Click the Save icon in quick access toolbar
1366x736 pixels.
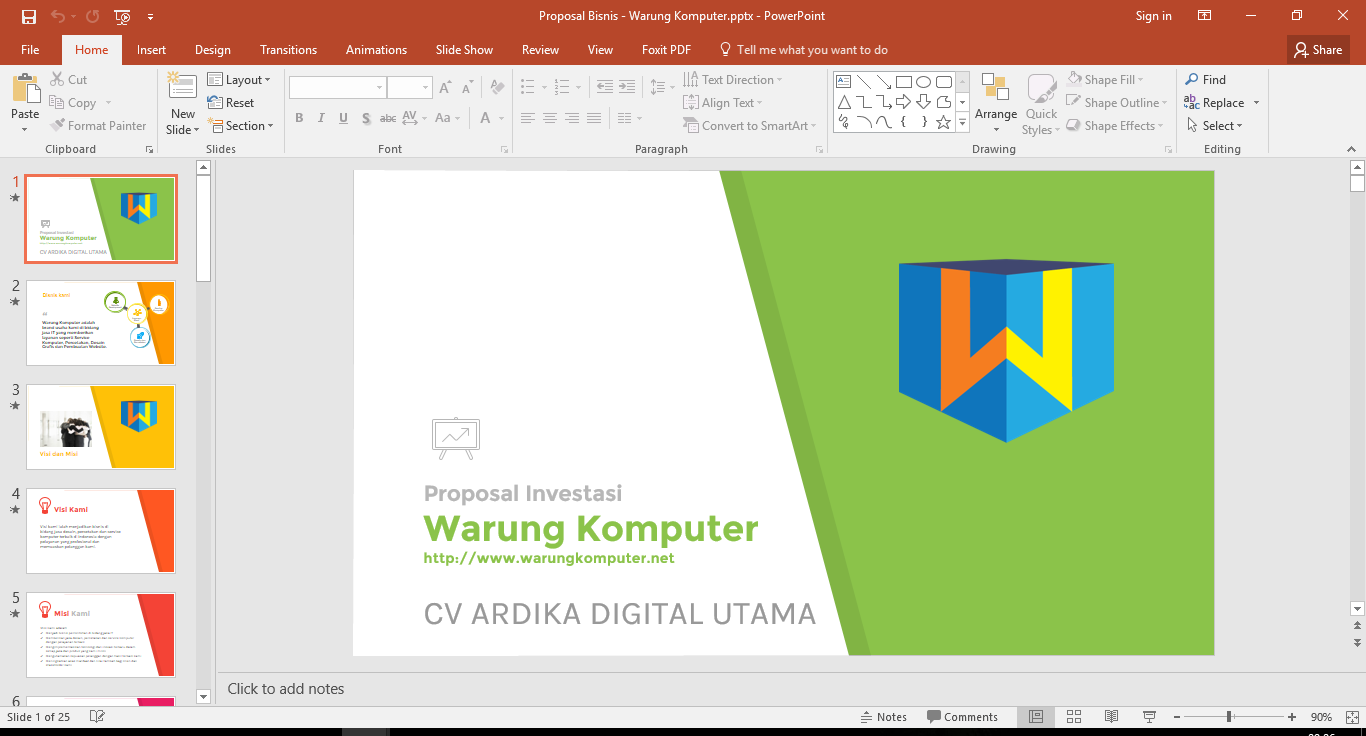point(28,16)
